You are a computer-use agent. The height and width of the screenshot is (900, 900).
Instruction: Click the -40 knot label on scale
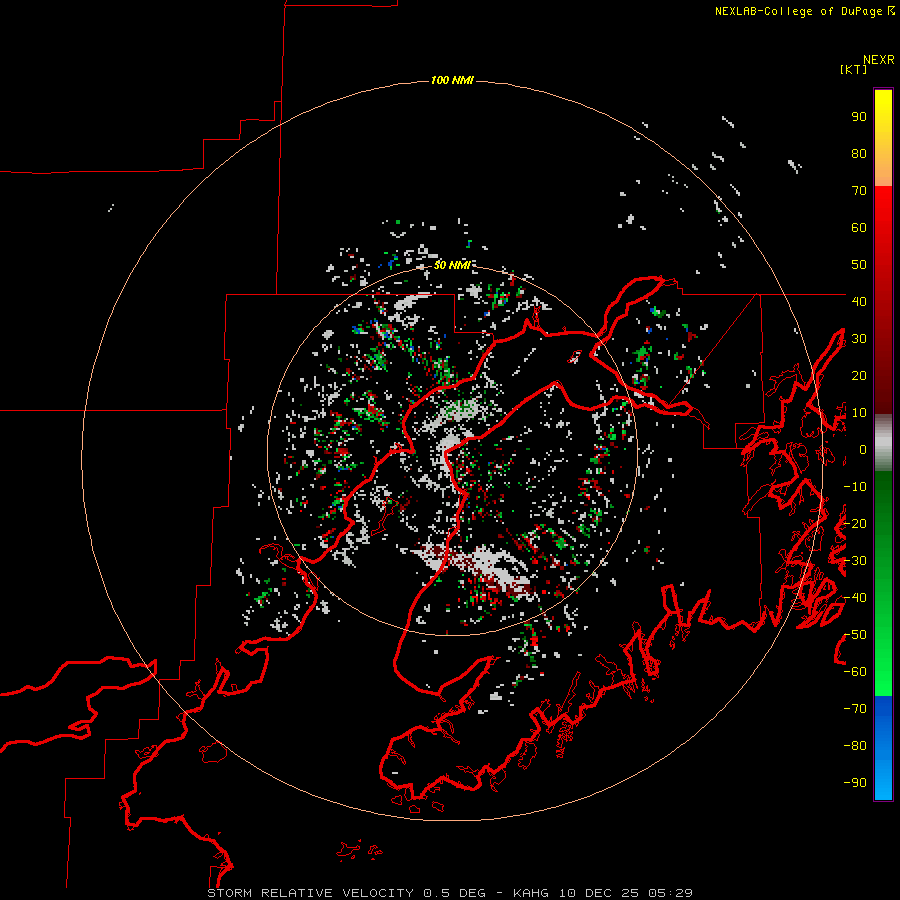pos(855,598)
